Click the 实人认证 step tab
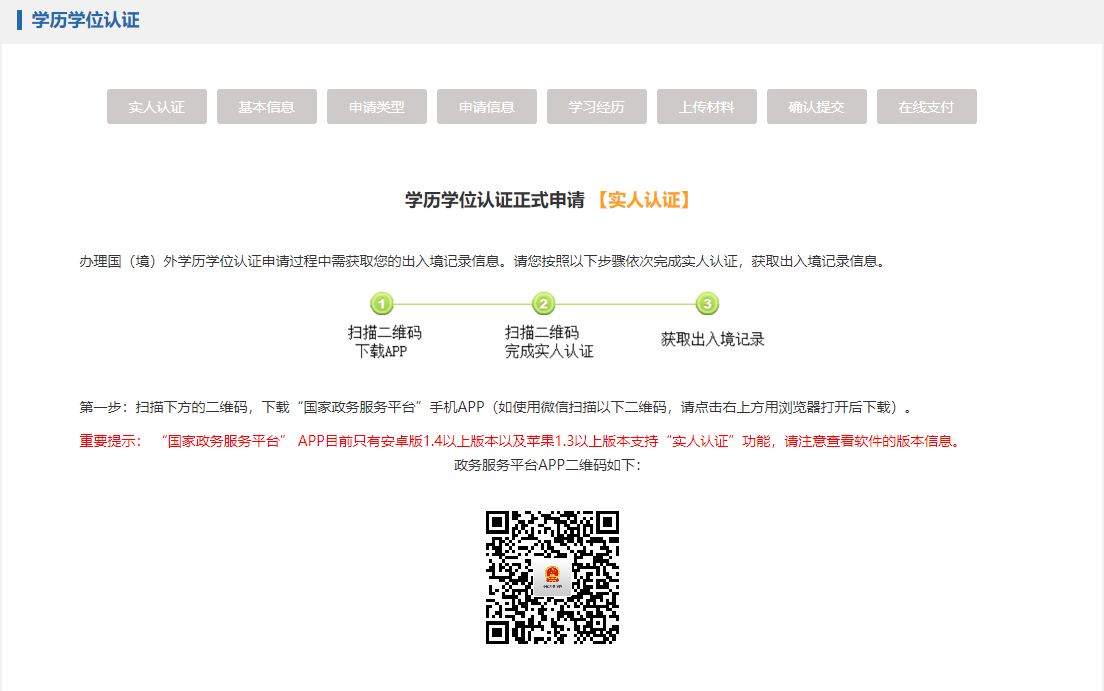1104x691 pixels. click(157, 107)
